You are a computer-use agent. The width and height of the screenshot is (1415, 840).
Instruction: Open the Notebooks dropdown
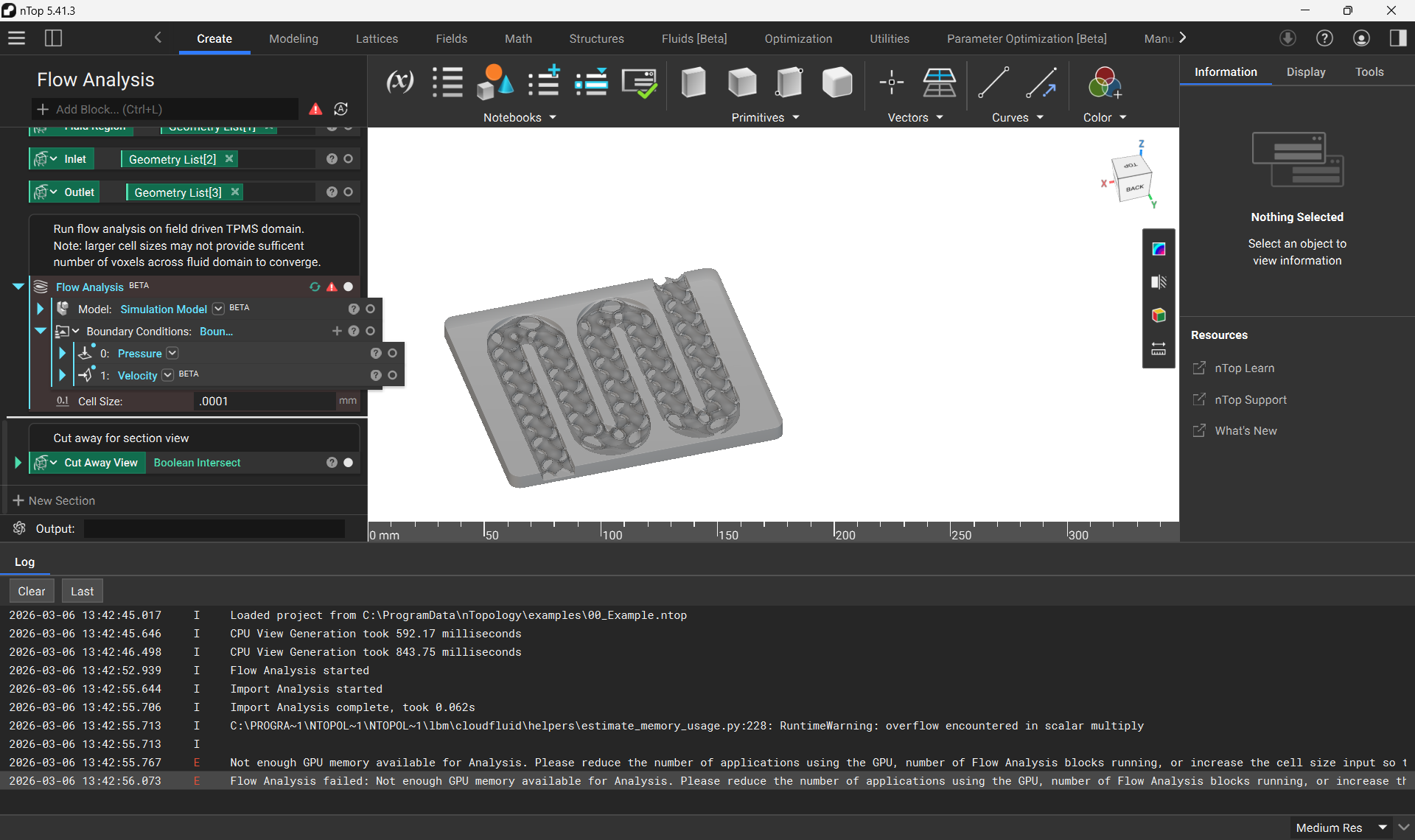pos(520,117)
